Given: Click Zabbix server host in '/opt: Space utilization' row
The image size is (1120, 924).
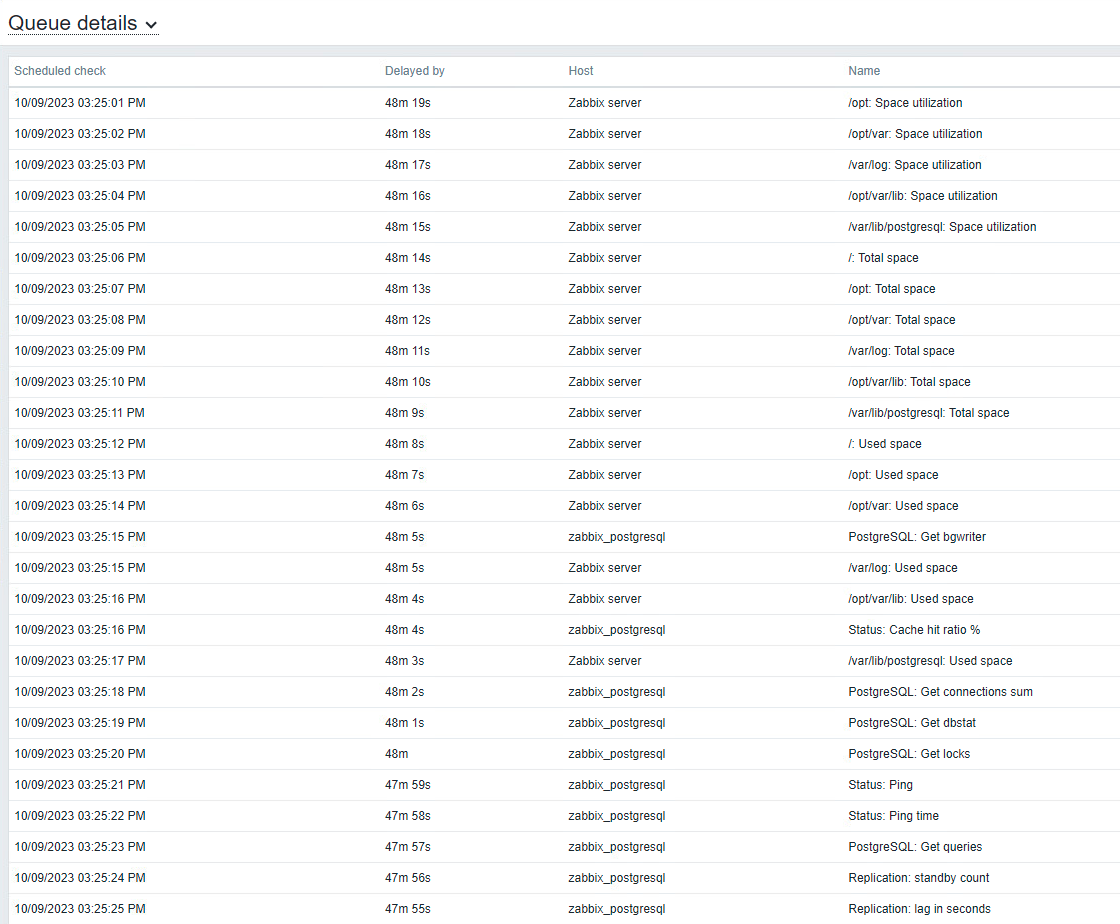Looking at the screenshot, I should tap(605, 103).
